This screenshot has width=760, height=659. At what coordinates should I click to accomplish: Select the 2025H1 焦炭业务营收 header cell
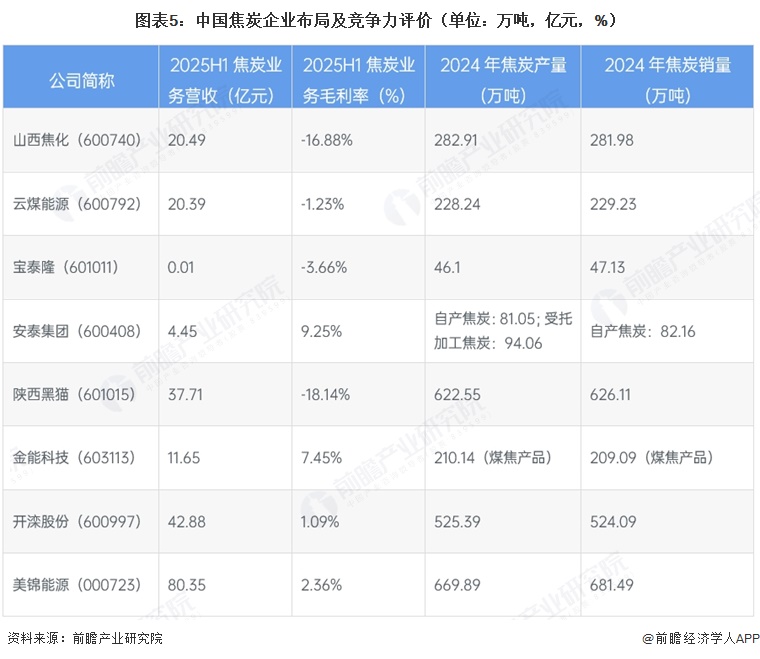[x=225, y=77]
